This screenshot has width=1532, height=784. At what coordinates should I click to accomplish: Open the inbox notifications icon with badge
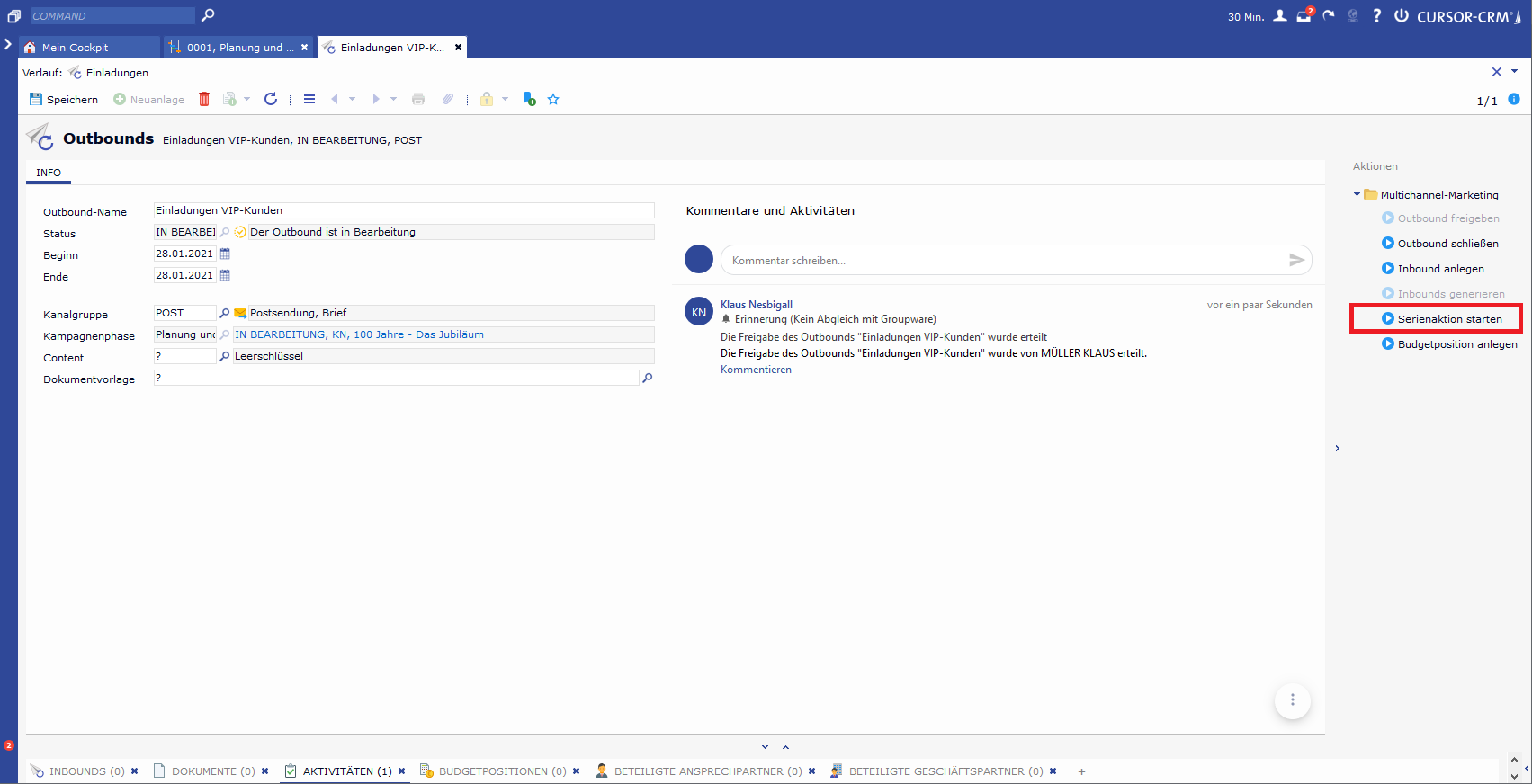click(1304, 15)
